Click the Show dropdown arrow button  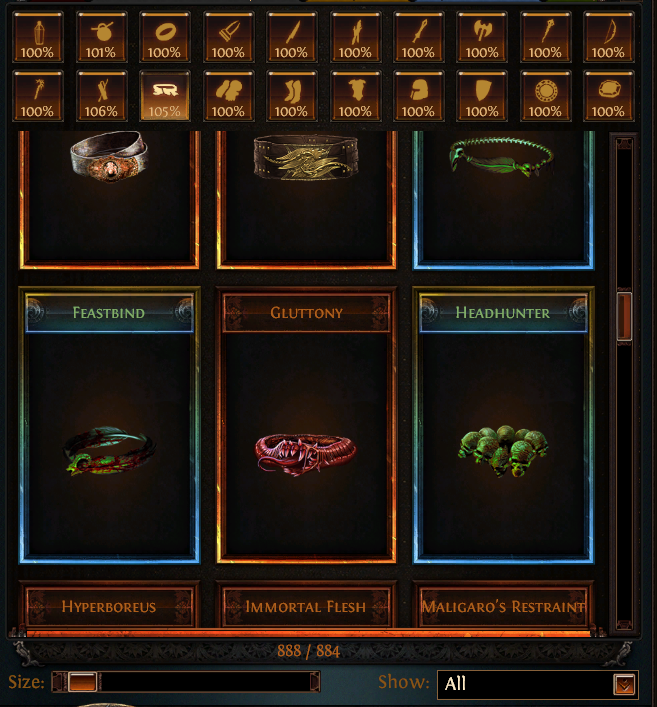point(625,684)
